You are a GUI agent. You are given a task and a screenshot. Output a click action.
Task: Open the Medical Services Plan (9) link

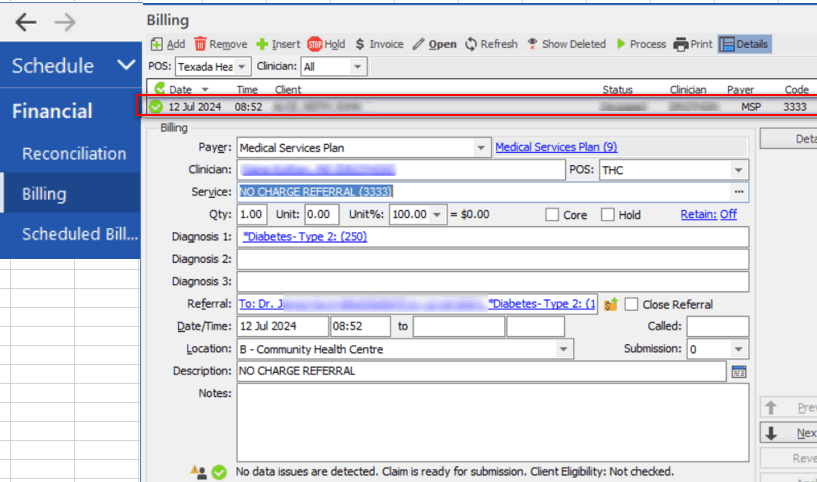point(556,148)
